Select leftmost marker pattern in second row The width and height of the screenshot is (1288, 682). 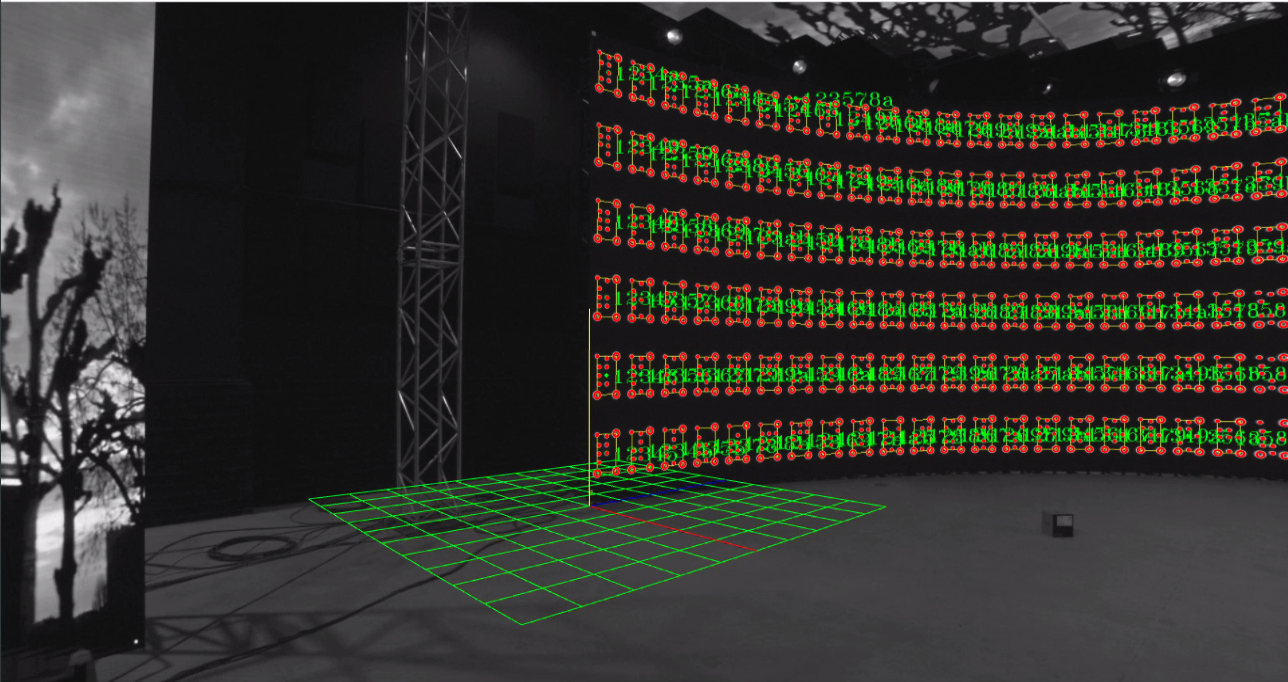pyautogui.click(x=608, y=145)
